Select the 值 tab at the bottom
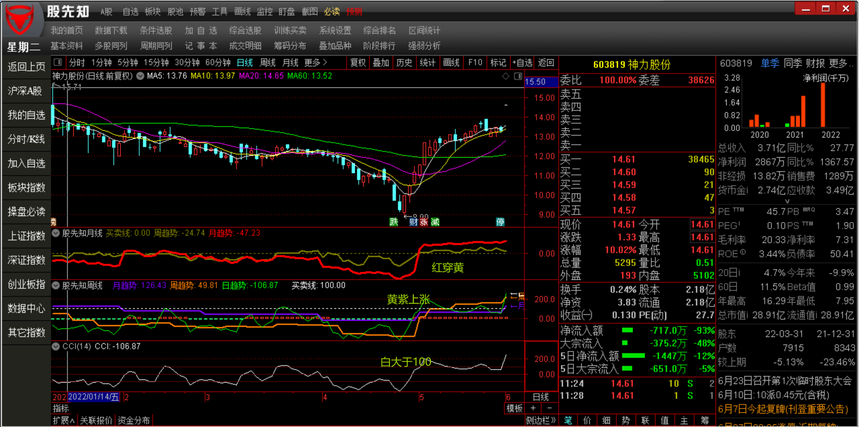Image resolution: width=859 pixels, height=427 pixels. pos(665,420)
